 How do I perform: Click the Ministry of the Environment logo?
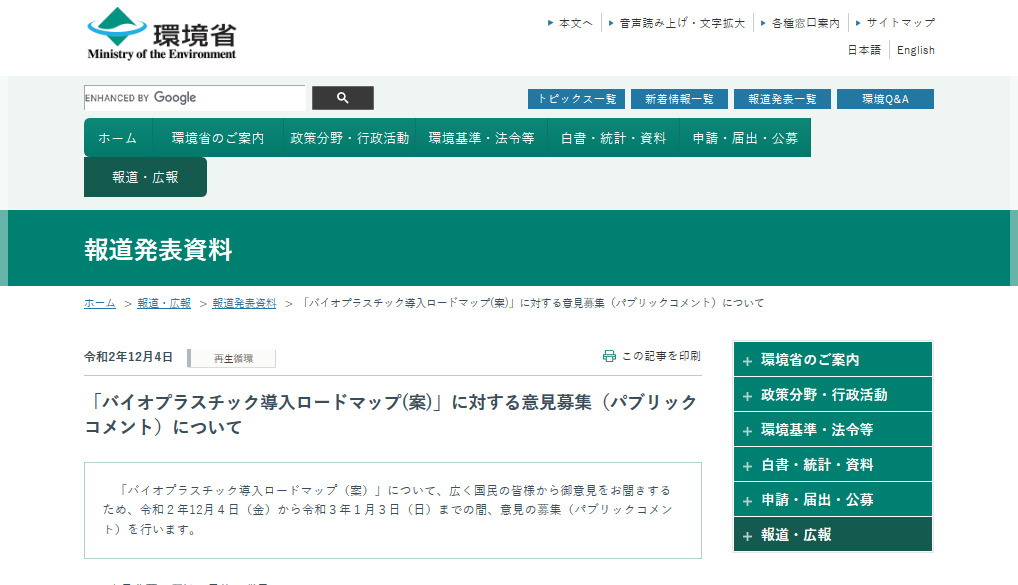click(x=161, y=34)
